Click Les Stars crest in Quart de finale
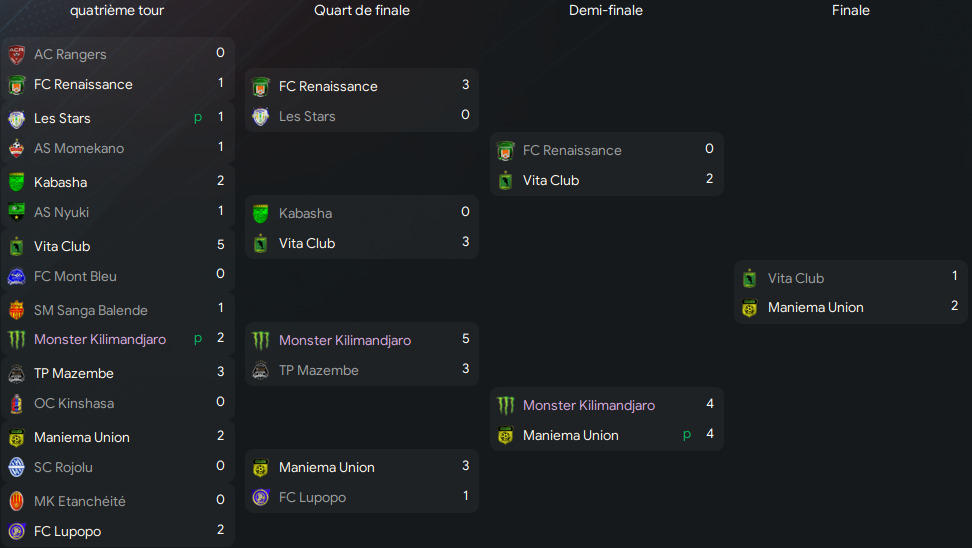This screenshot has width=972, height=548. point(261,116)
